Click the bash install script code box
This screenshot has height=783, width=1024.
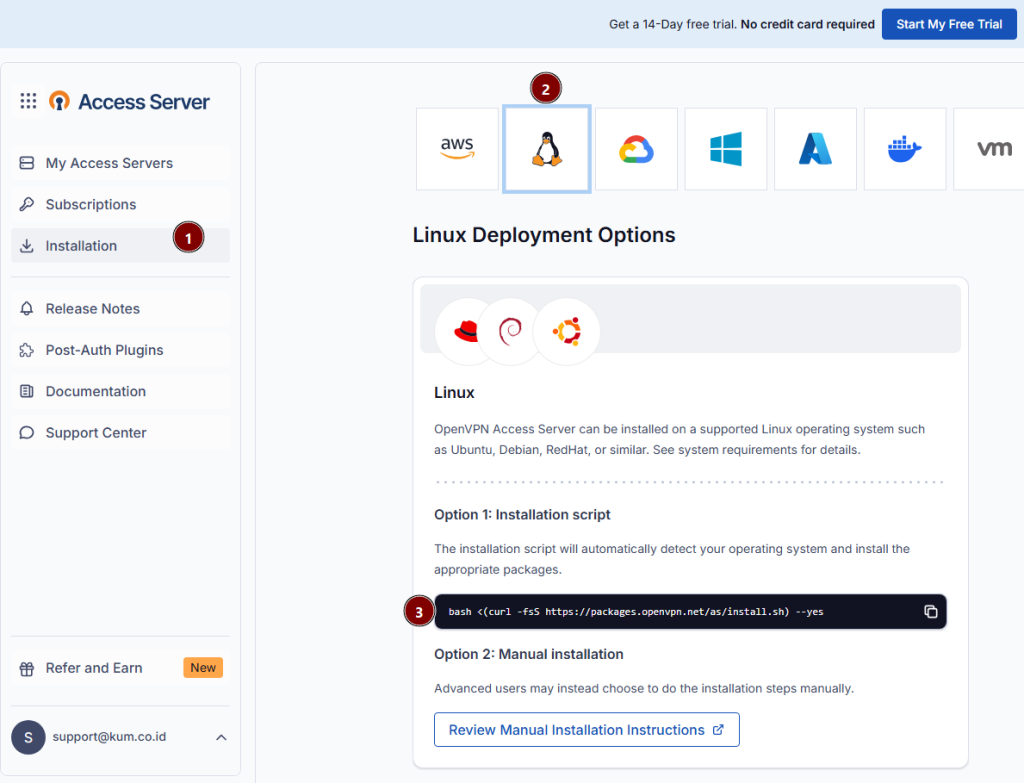click(x=690, y=611)
